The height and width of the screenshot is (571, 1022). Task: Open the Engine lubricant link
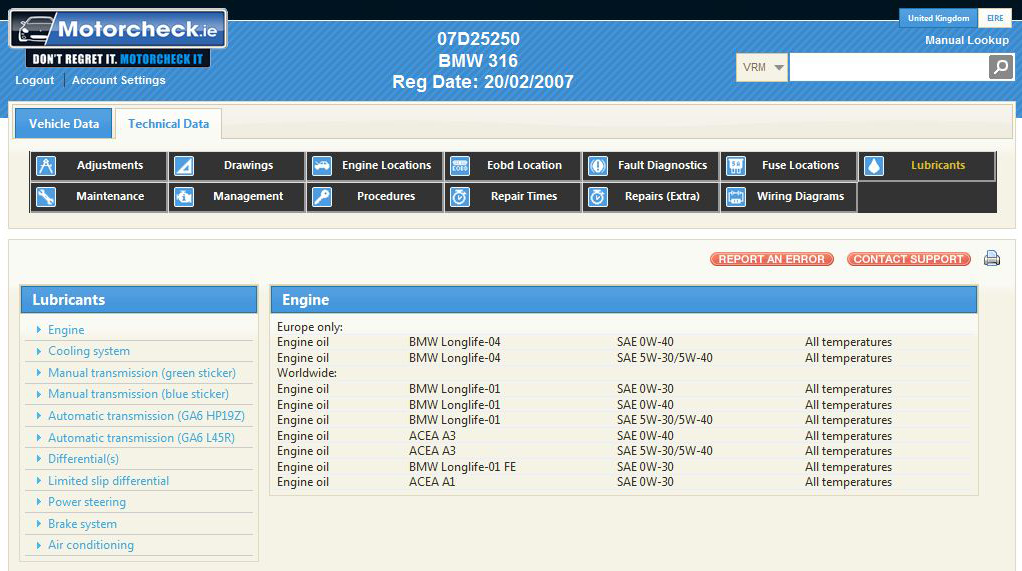point(66,330)
